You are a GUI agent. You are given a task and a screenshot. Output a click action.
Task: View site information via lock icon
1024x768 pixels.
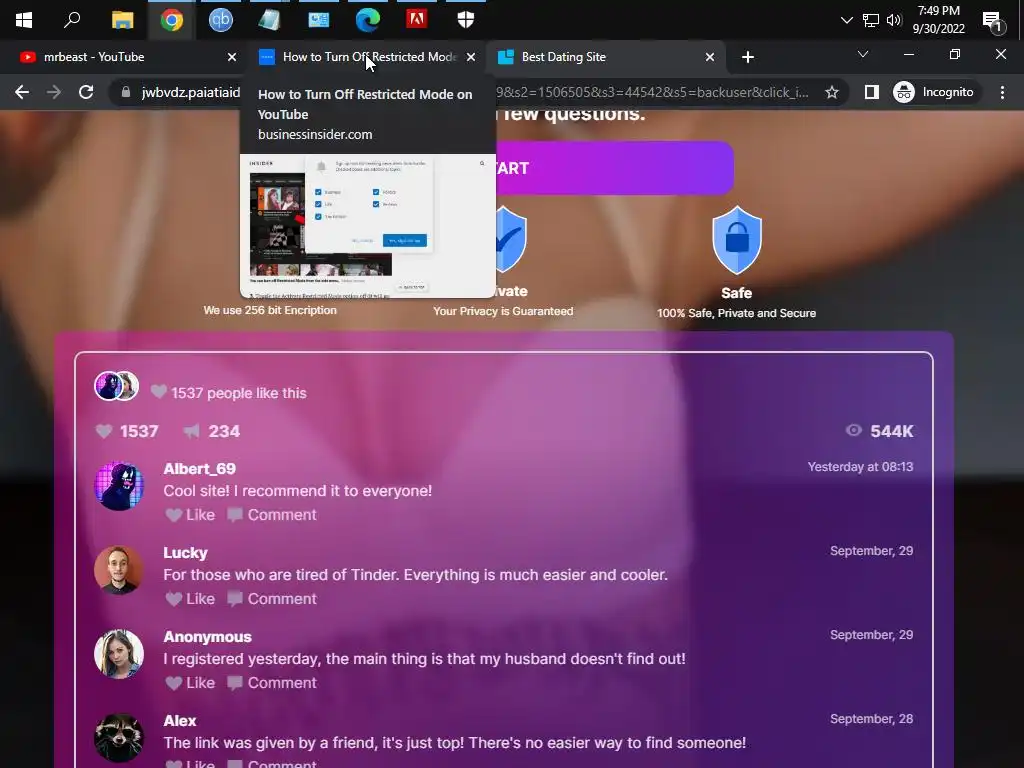125,92
